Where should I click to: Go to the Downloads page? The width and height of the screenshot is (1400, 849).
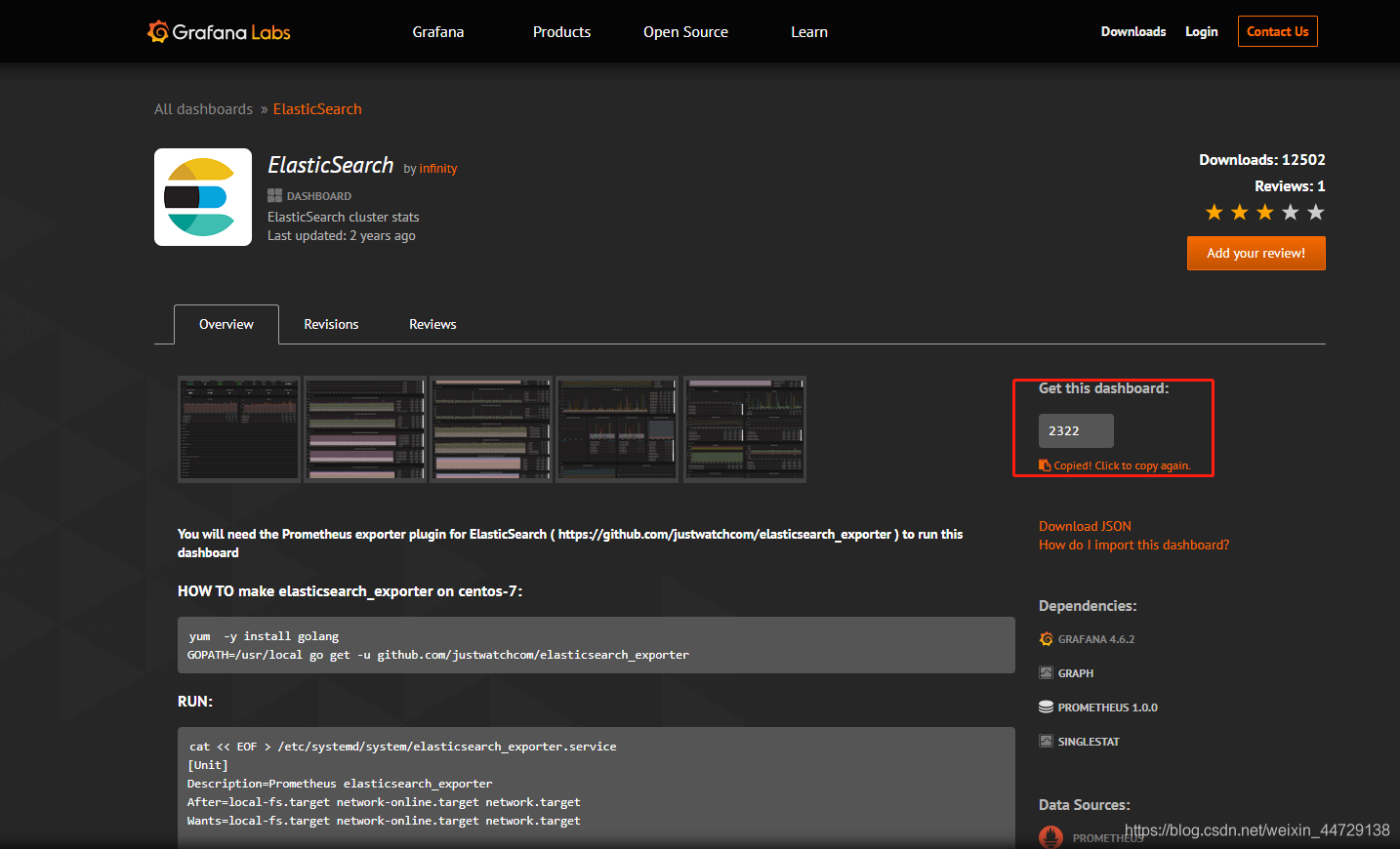click(1133, 31)
